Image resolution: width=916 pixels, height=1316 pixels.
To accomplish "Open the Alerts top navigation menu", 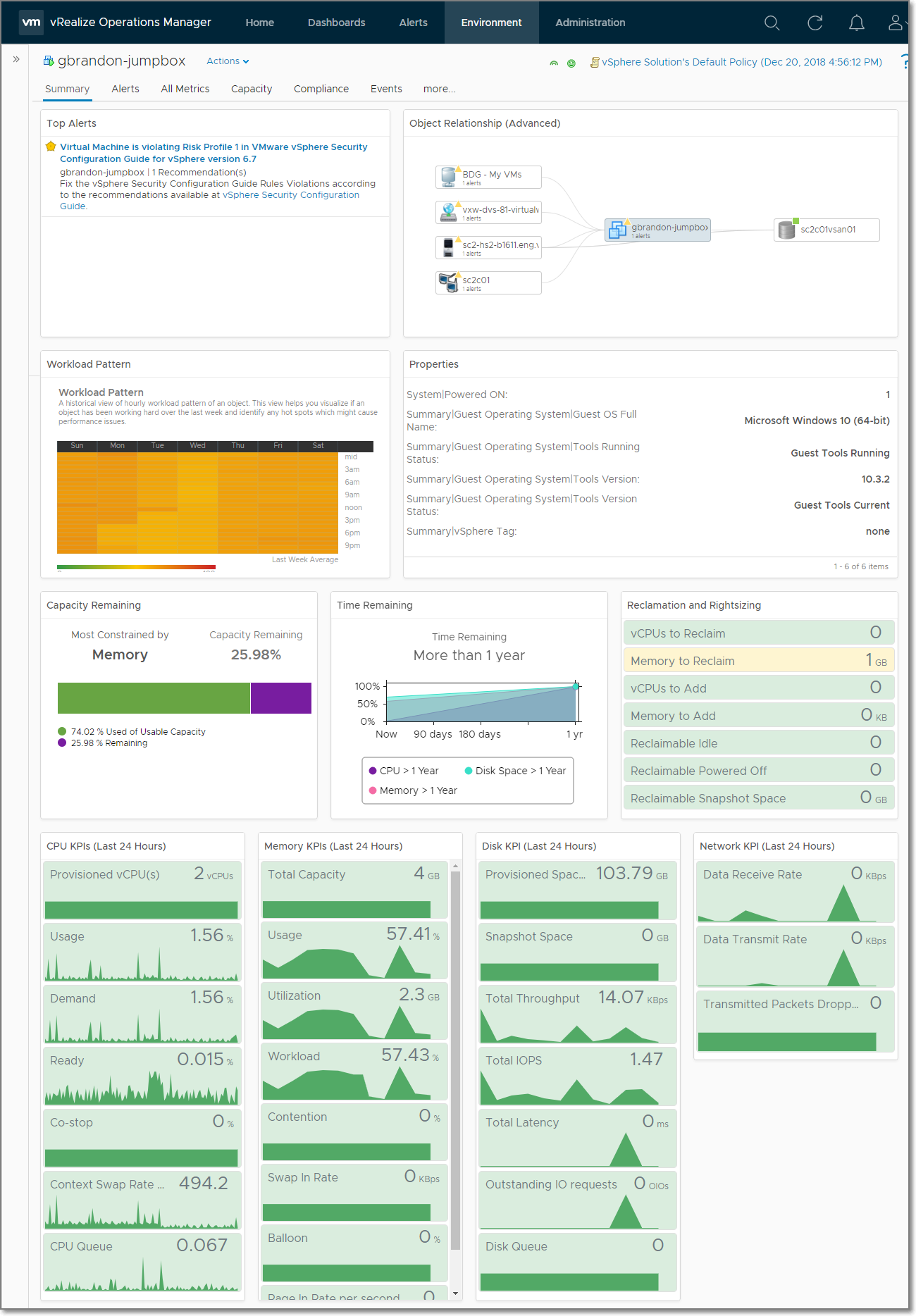I will 414,23.
